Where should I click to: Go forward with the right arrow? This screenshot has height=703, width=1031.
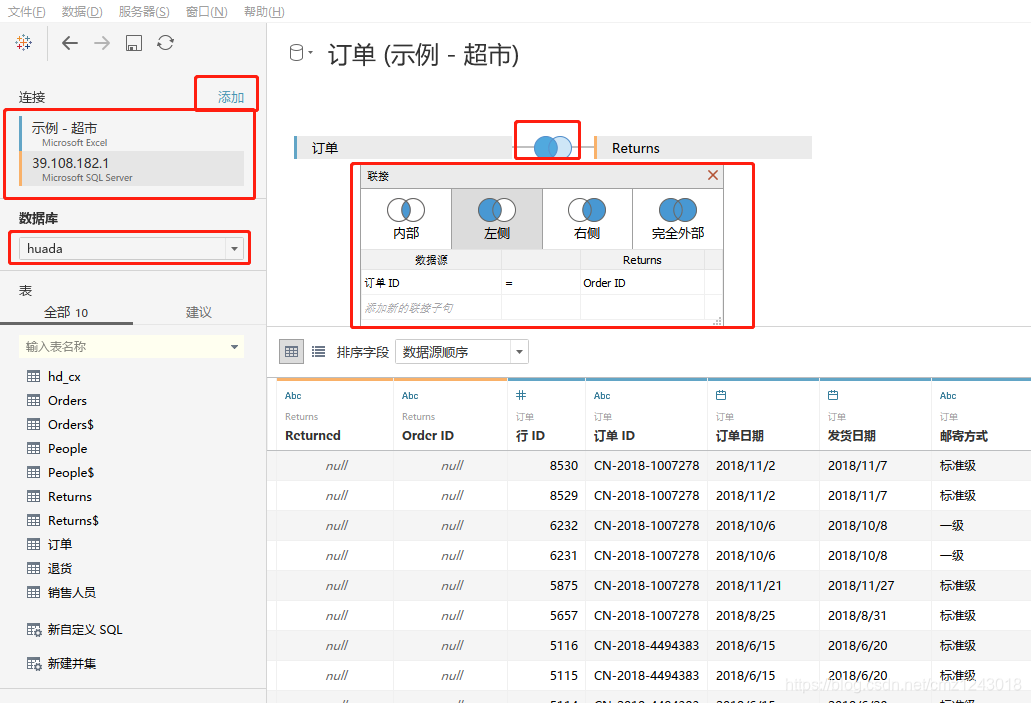click(x=102, y=43)
